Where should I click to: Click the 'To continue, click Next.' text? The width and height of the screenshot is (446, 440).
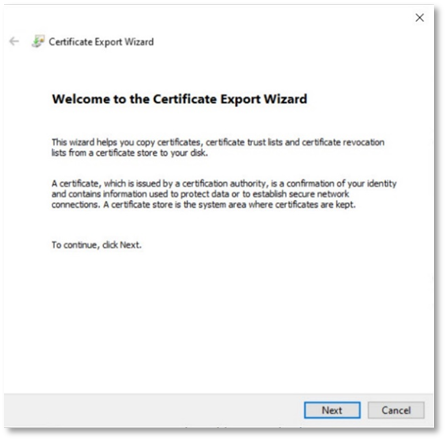tap(97, 245)
